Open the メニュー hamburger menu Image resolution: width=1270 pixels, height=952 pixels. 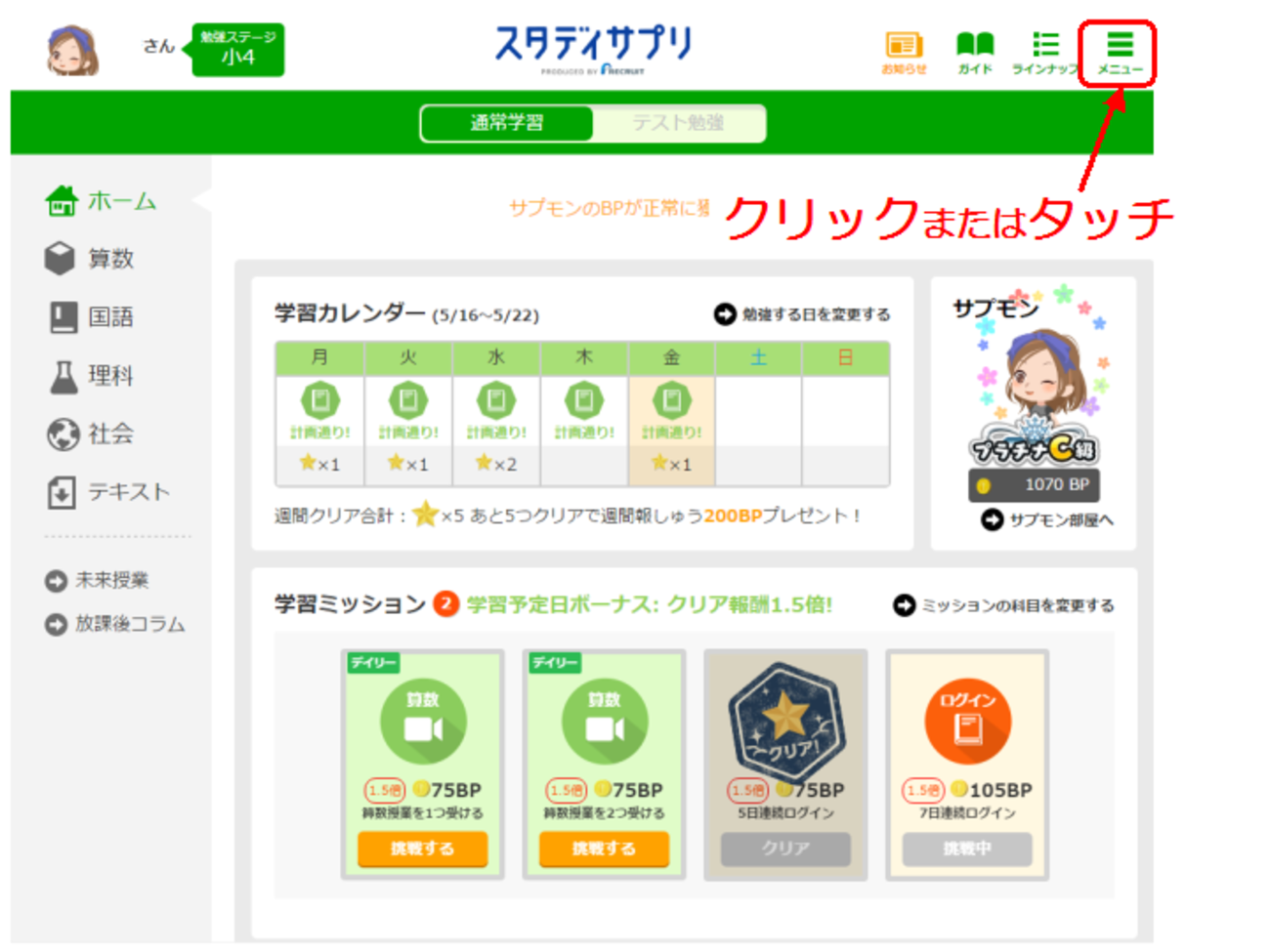[x=1119, y=53]
